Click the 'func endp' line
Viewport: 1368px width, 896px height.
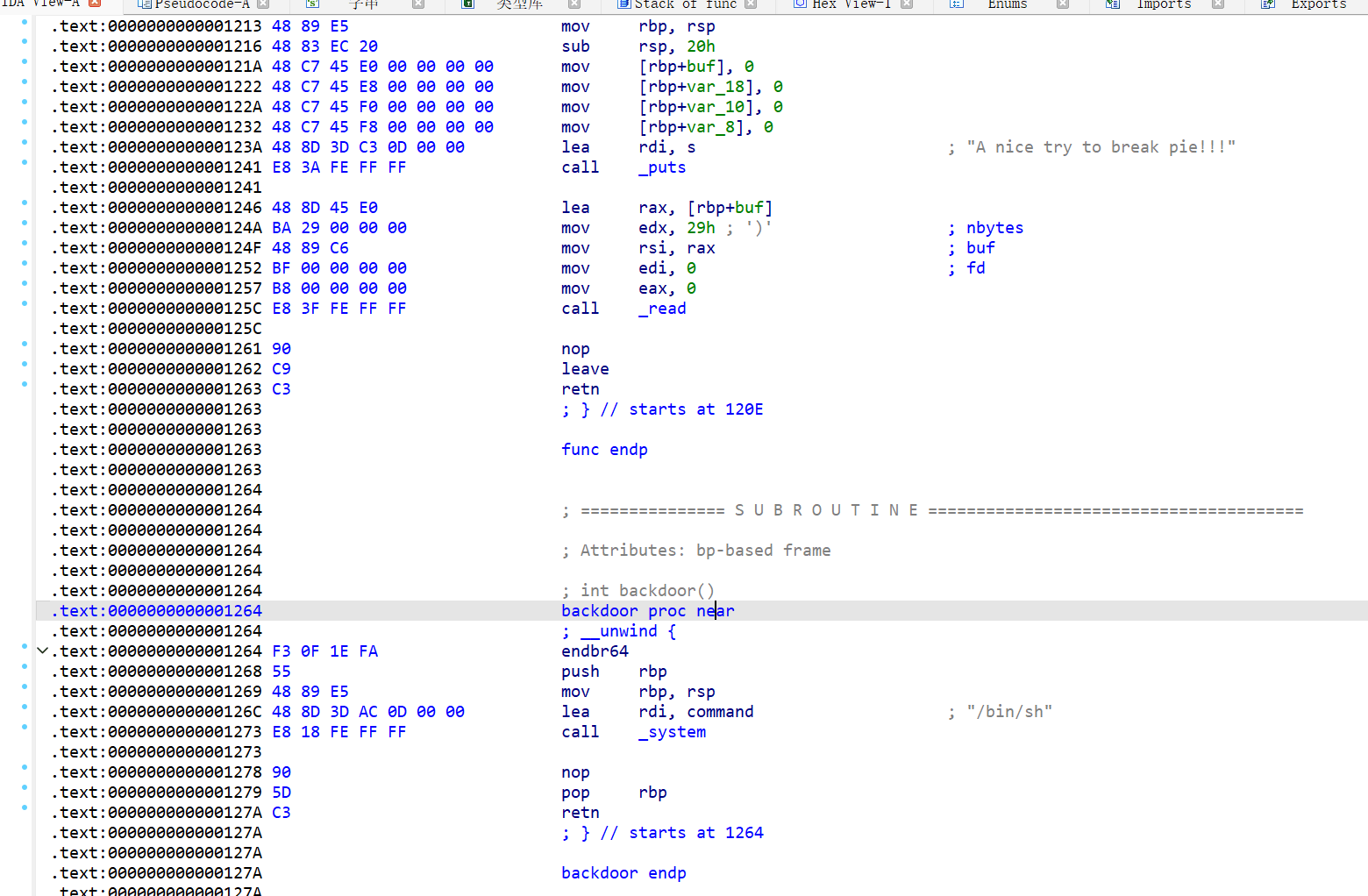point(604,450)
